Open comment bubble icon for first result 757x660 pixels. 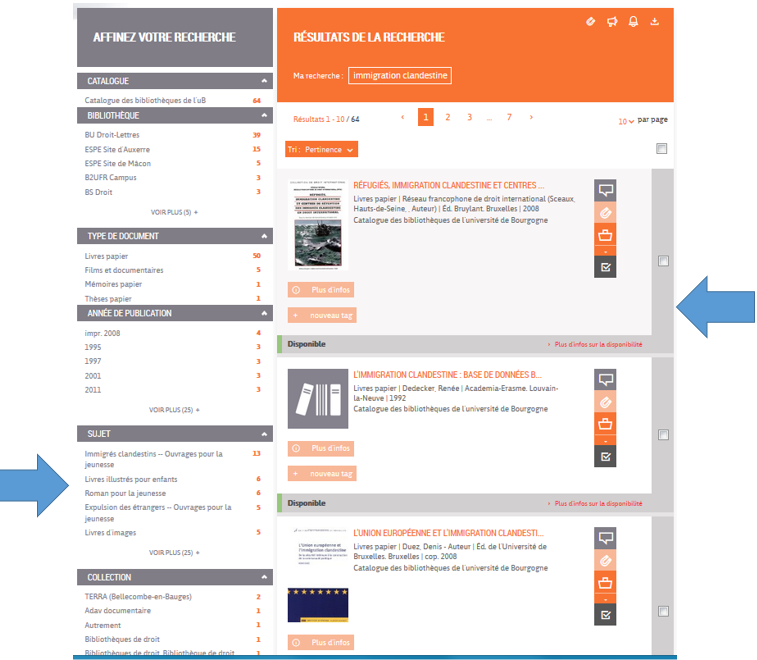604,190
